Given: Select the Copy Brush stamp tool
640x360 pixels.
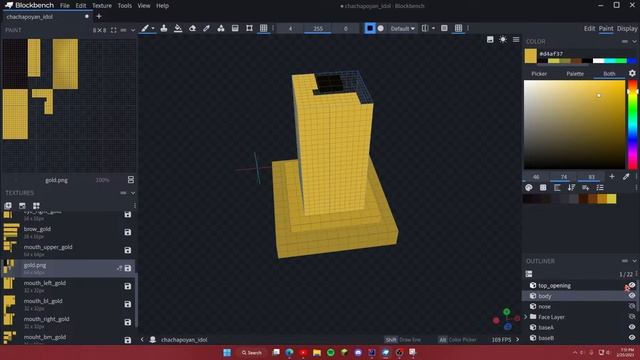Looking at the screenshot, I should coord(164,28).
